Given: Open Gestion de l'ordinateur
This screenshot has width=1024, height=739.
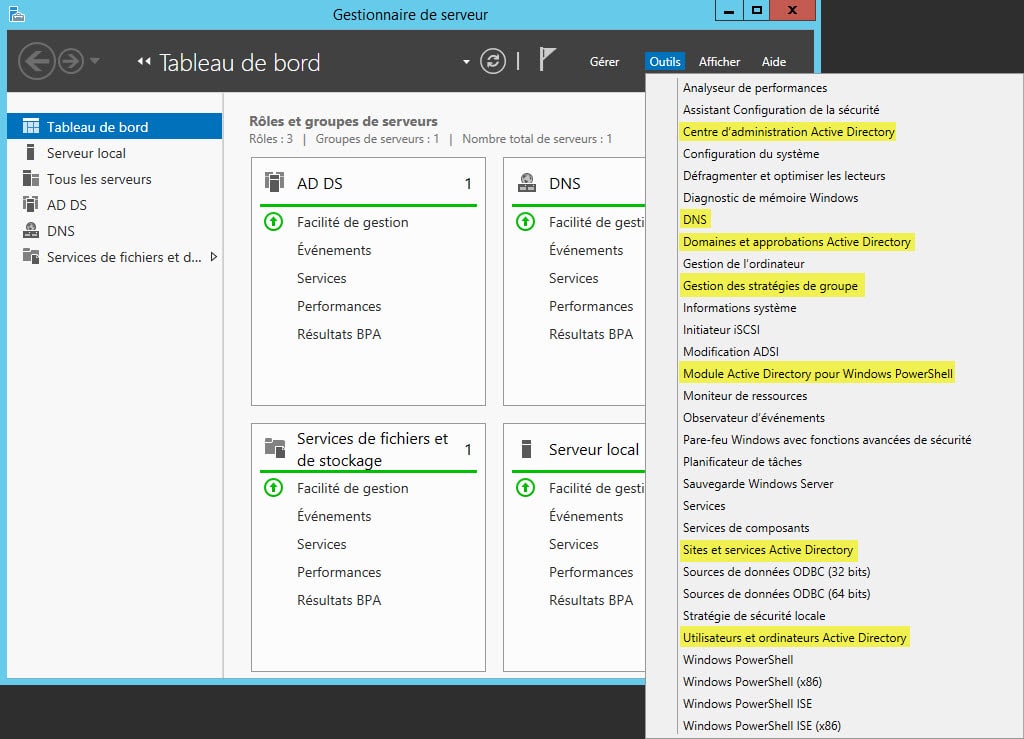Looking at the screenshot, I should click(x=744, y=263).
